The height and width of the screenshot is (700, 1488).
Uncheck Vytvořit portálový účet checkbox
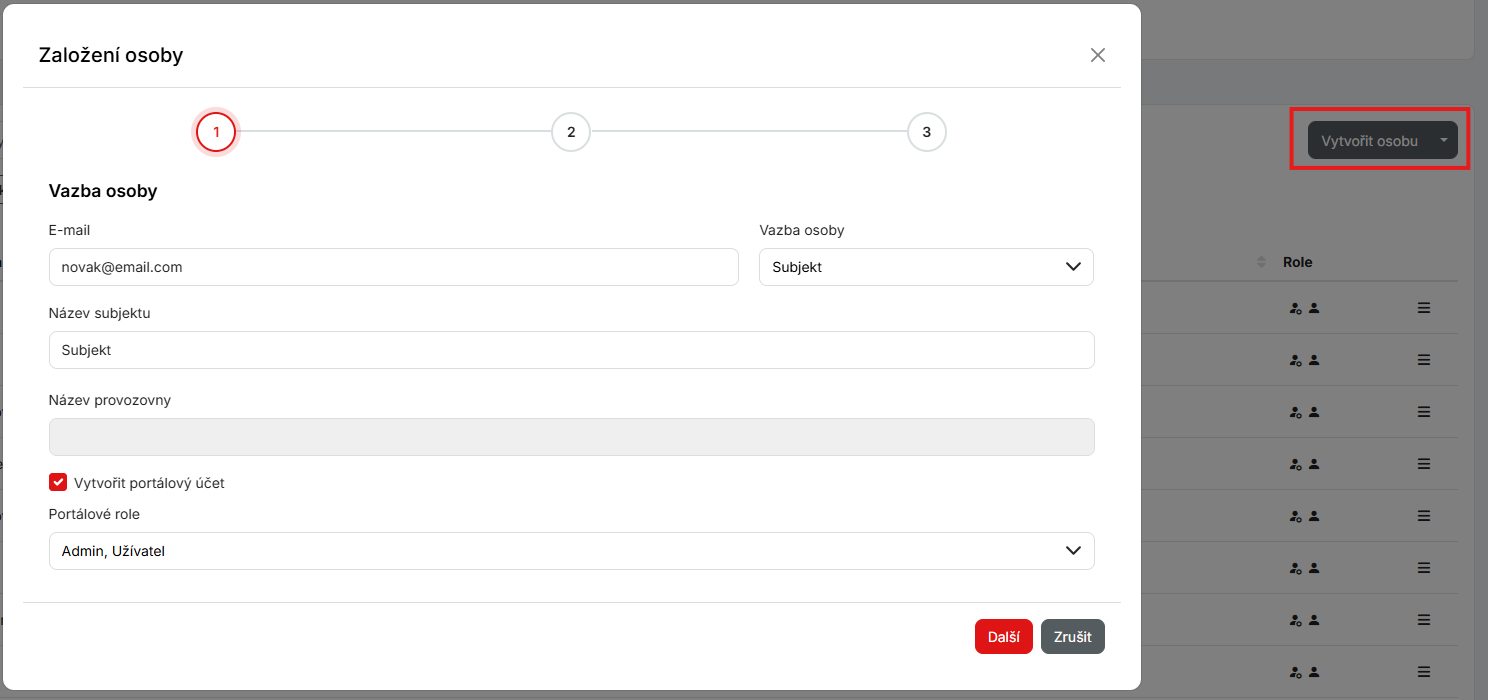[58, 483]
